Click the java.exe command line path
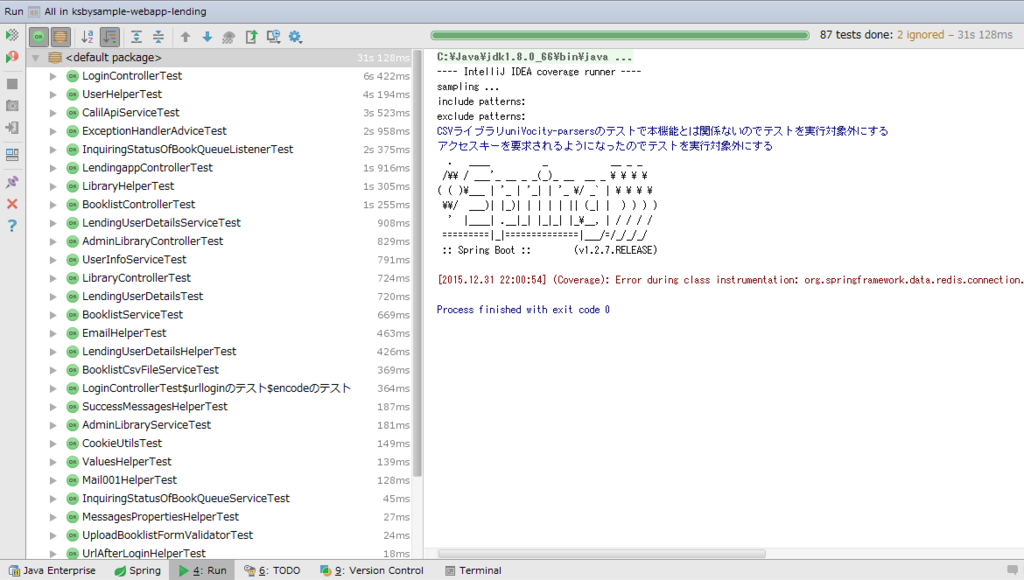Viewport: 1024px width, 580px height. pos(534,57)
